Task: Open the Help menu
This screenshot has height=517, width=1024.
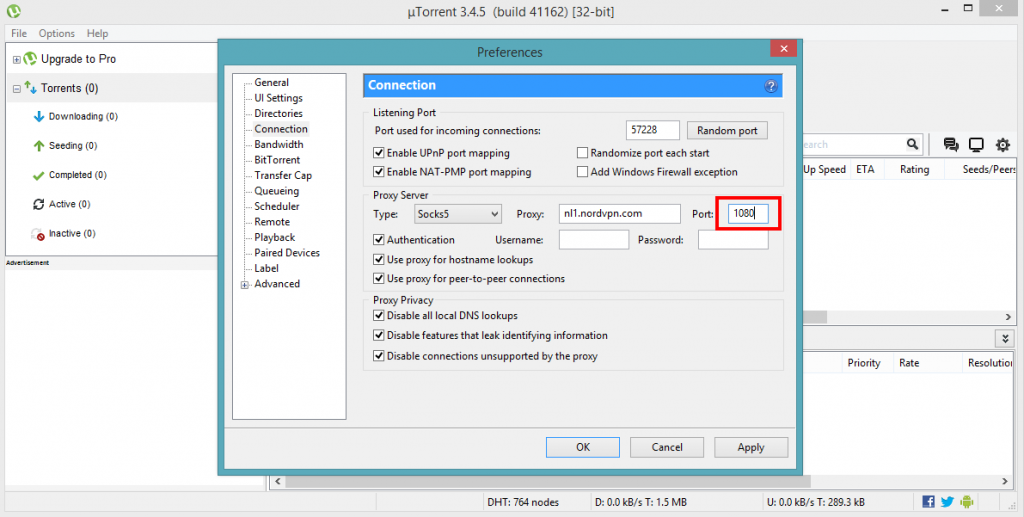Action: tap(97, 33)
